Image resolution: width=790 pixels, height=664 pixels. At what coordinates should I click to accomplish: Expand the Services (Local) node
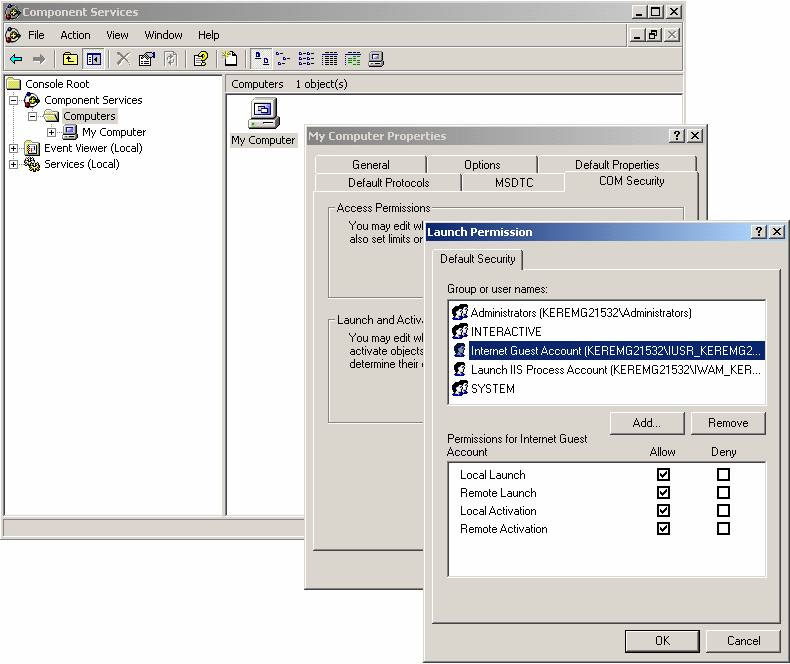point(14,164)
